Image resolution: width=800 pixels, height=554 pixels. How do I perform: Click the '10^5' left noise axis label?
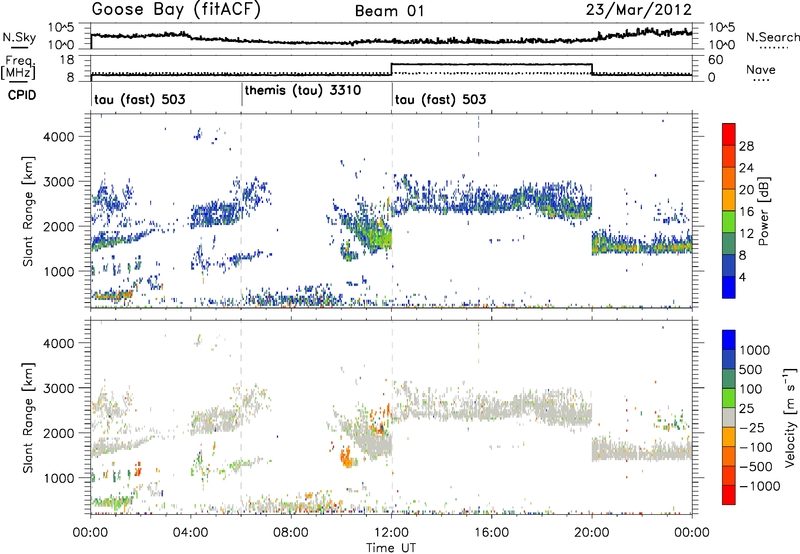[61, 27]
